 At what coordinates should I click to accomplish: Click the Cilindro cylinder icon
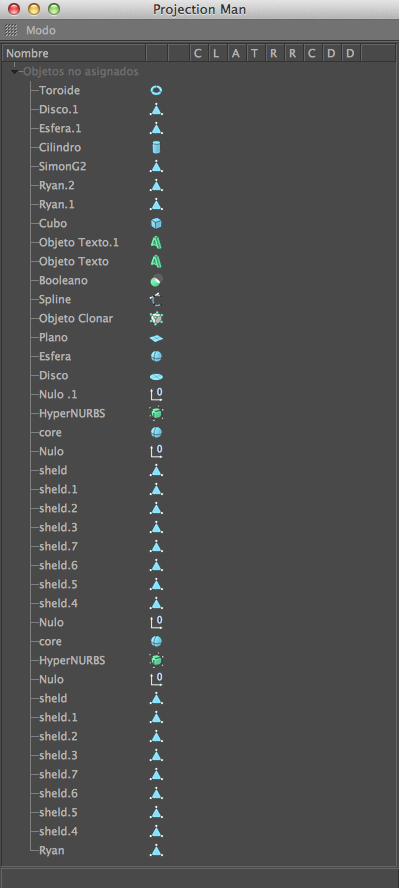(x=157, y=147)
